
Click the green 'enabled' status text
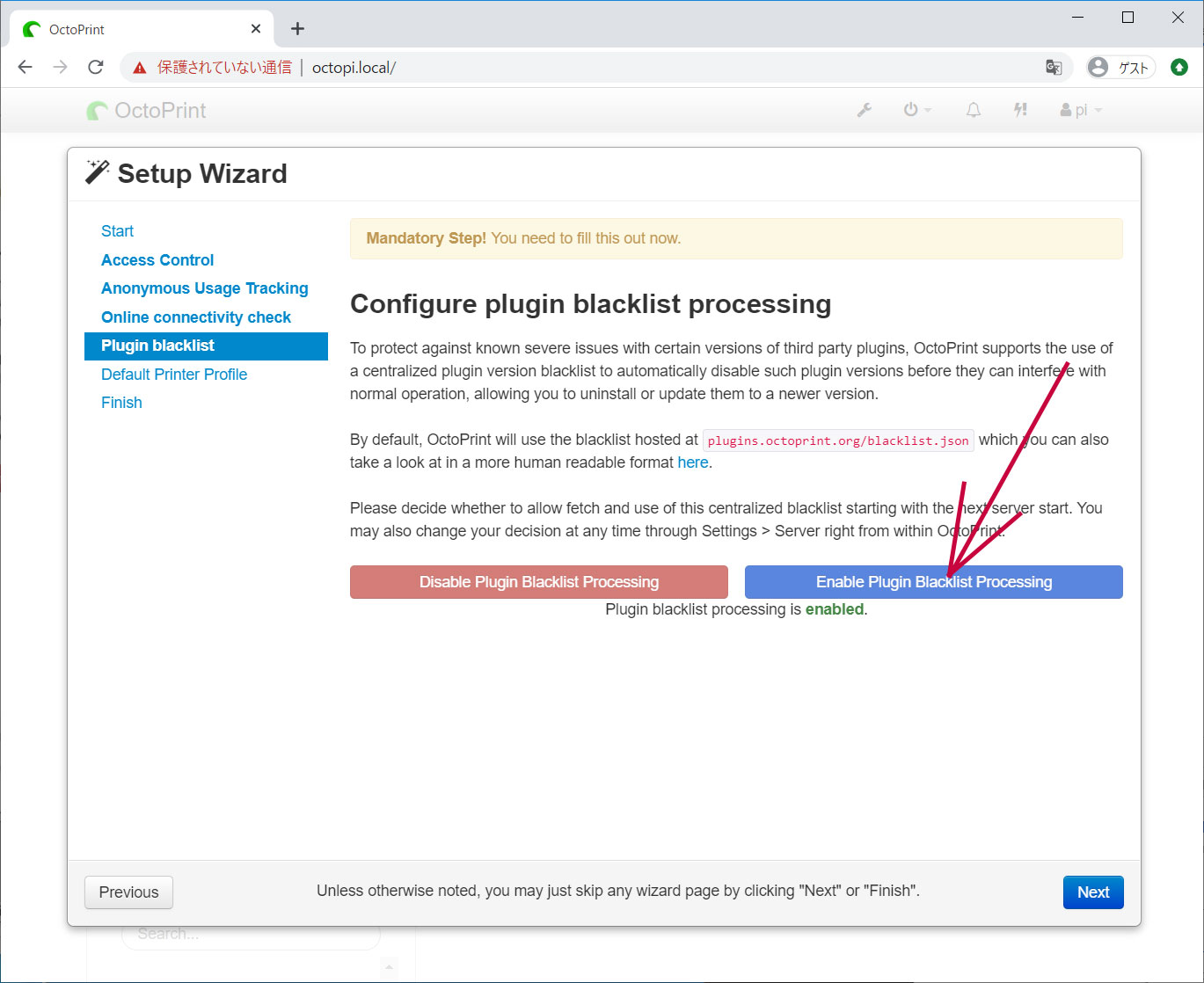[x=835, y=609]
